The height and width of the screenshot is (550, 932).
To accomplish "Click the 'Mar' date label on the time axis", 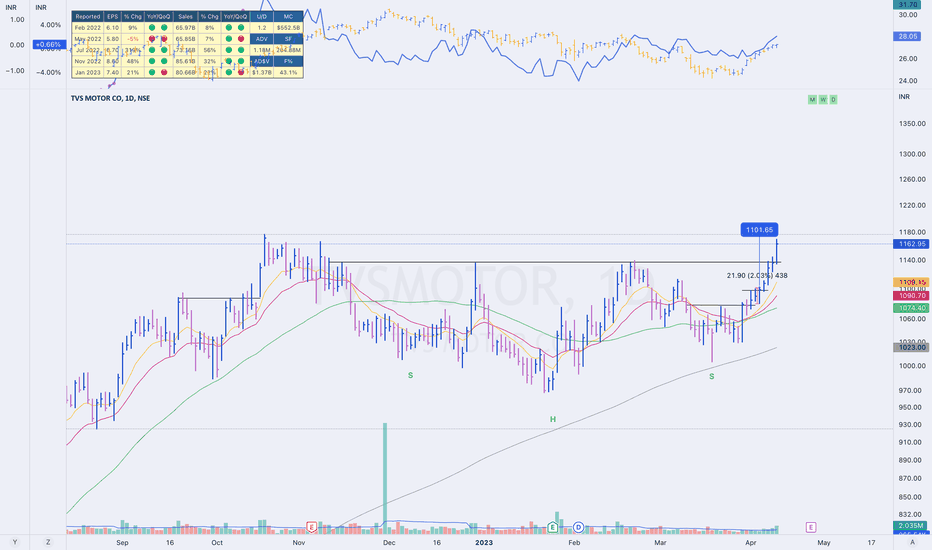I will tap(660, 542).
